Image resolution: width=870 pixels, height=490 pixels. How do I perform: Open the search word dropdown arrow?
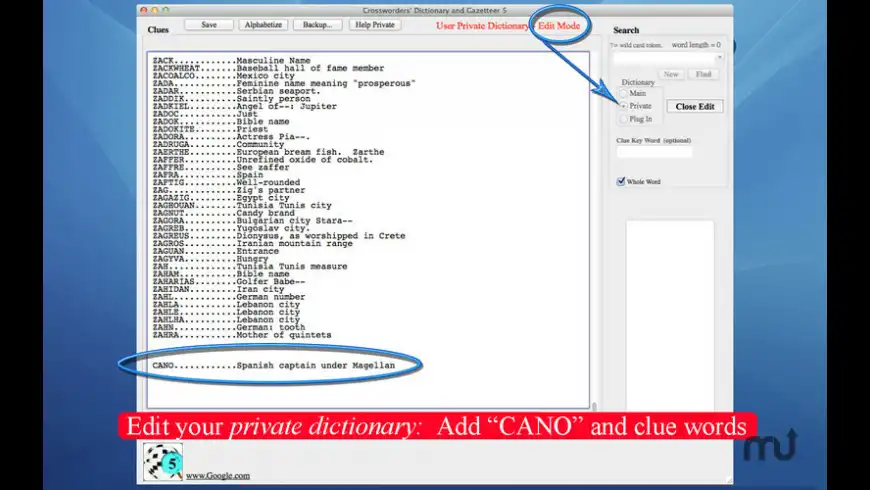click(719, 57)
